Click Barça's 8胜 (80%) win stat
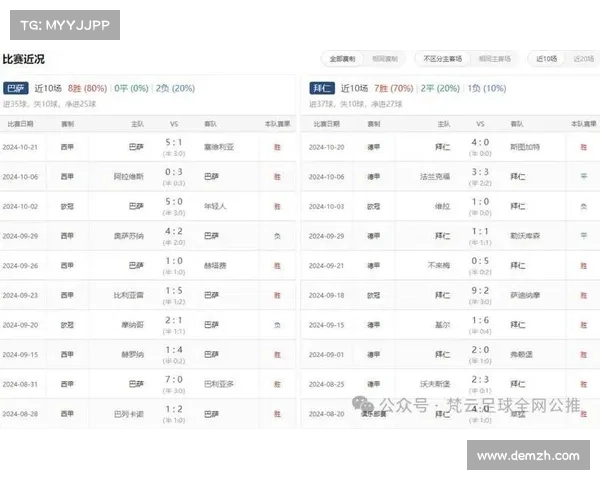This screenshot has height=480, width=600. [x=87, y=88]
